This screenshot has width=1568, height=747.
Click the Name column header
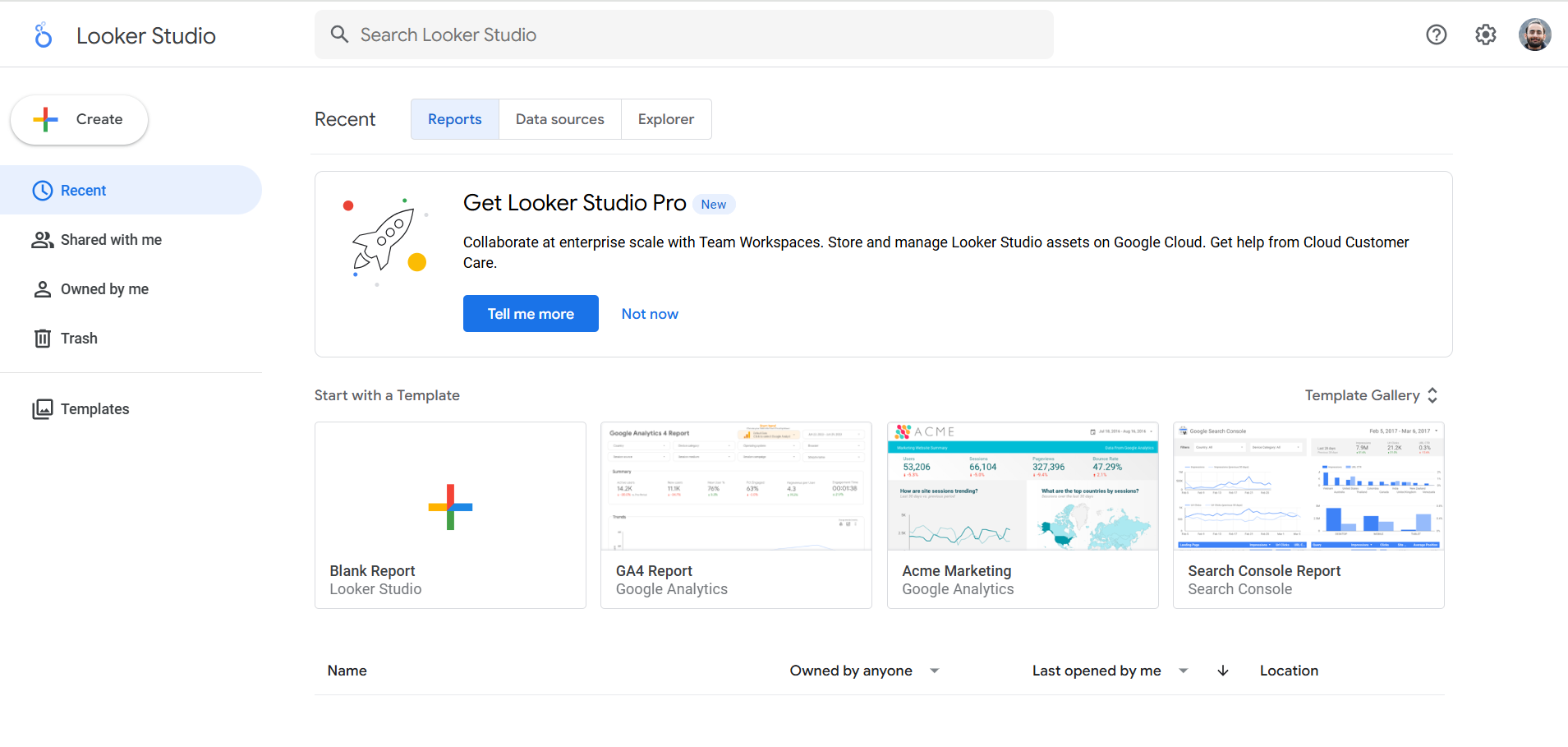(347, 671)
